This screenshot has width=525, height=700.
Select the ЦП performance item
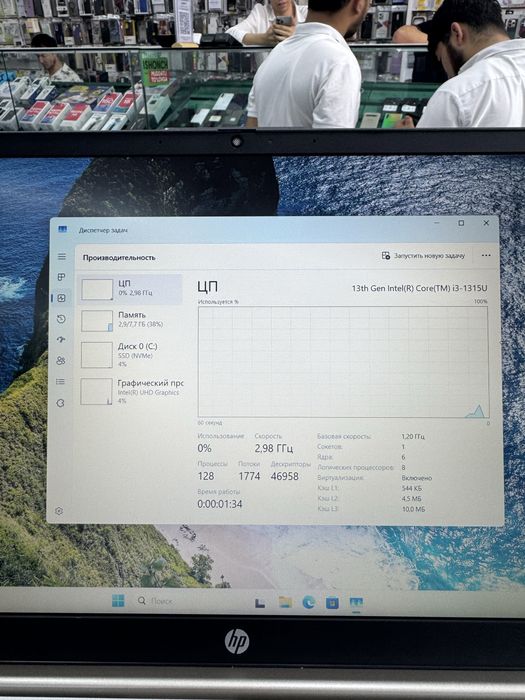click(x=130, y=289)
